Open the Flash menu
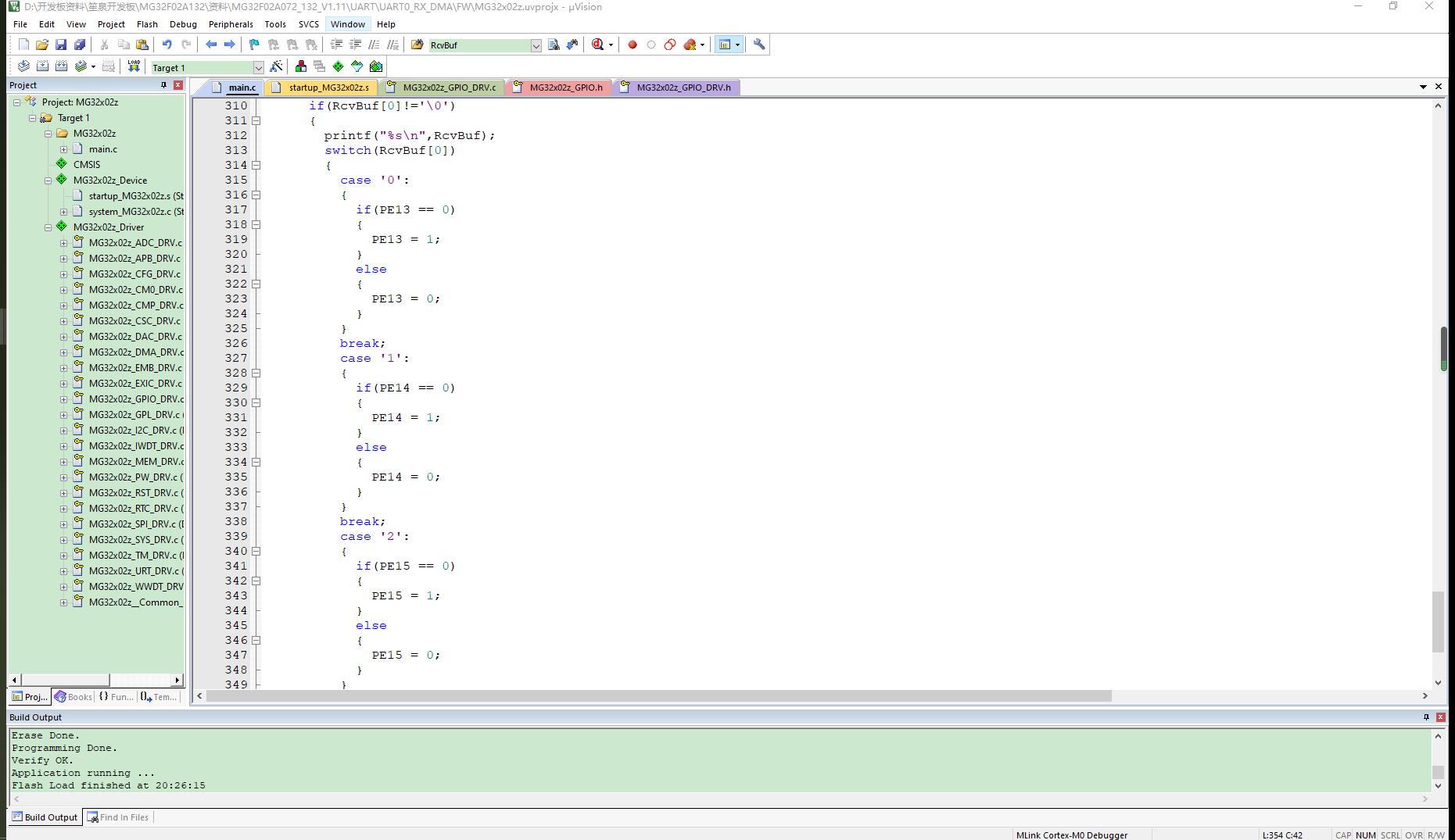 pyautogui.click(x=147, y=24)
